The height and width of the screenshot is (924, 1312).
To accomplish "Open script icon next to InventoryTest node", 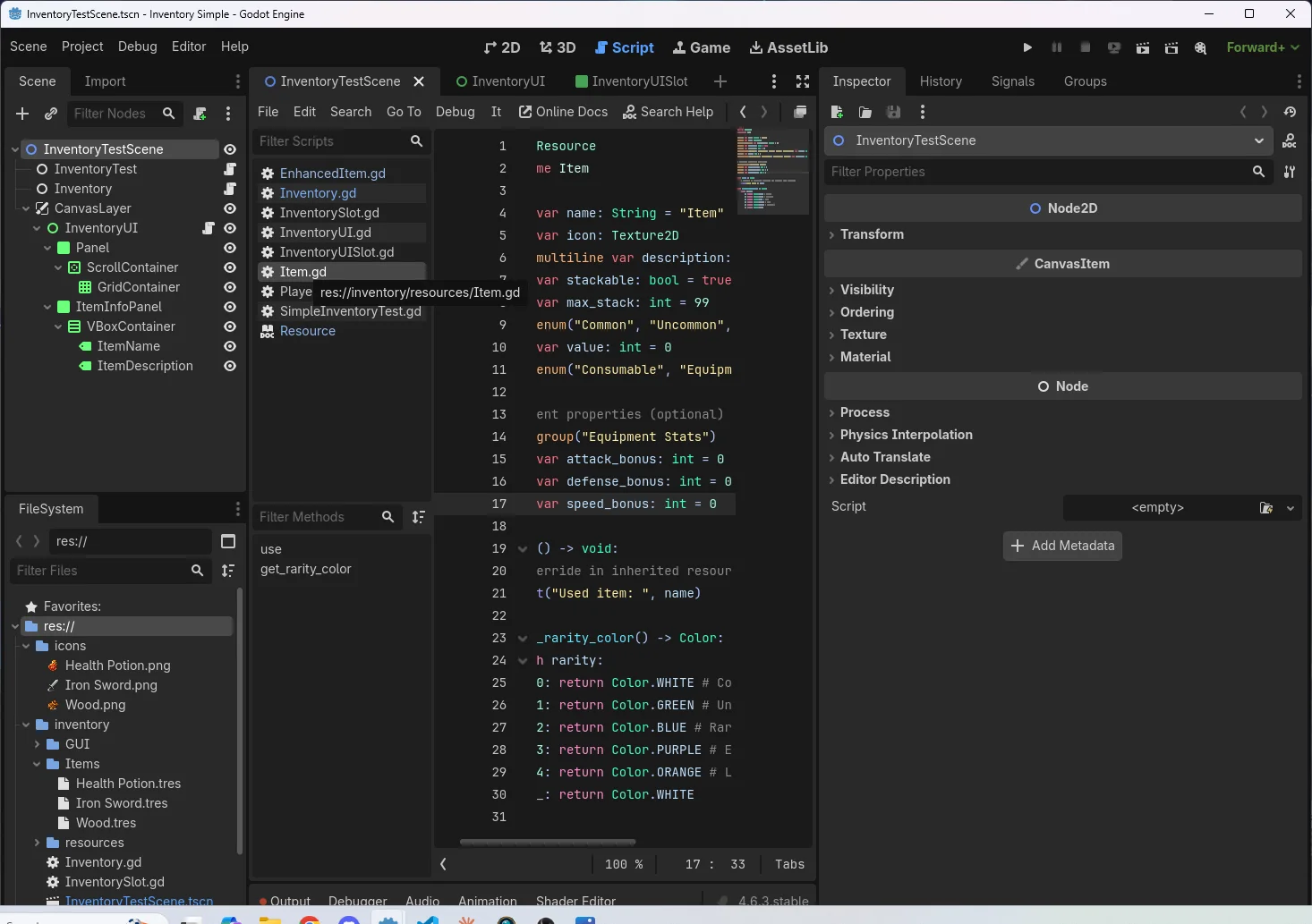I will click(230, 169).
